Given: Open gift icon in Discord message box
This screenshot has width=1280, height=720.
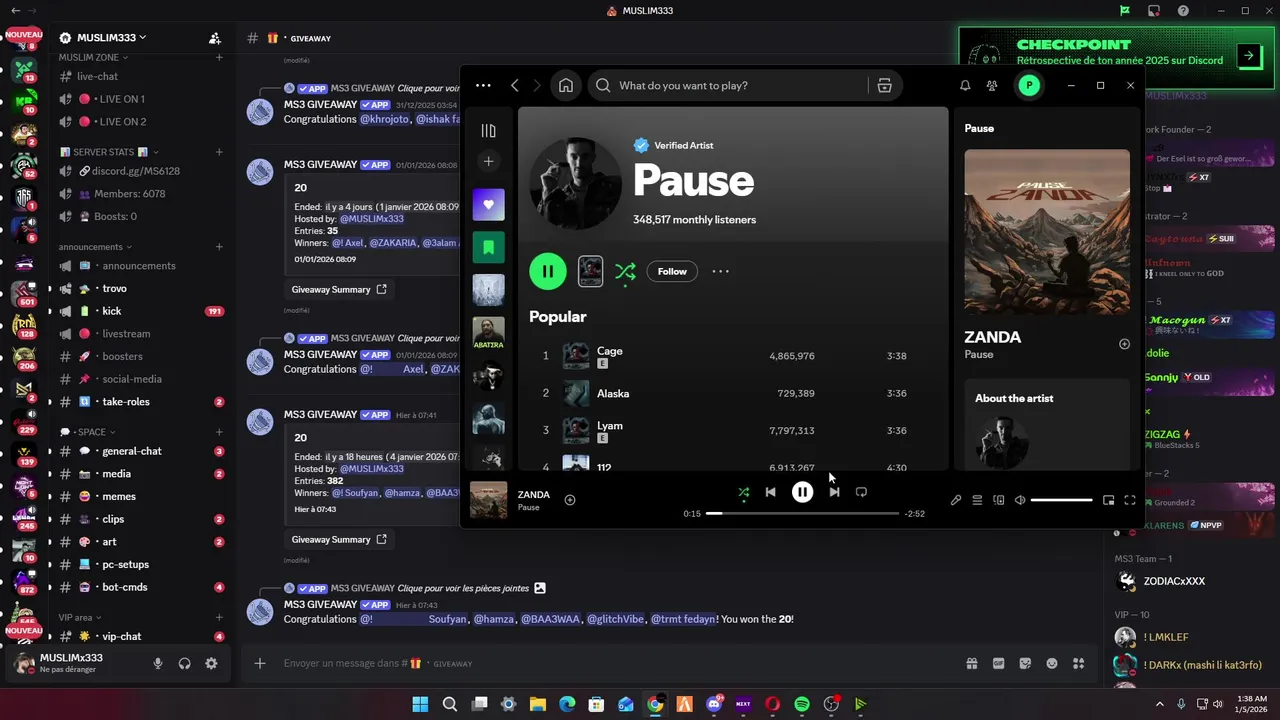Looking at the screenshot, I should tap(971, 663).
